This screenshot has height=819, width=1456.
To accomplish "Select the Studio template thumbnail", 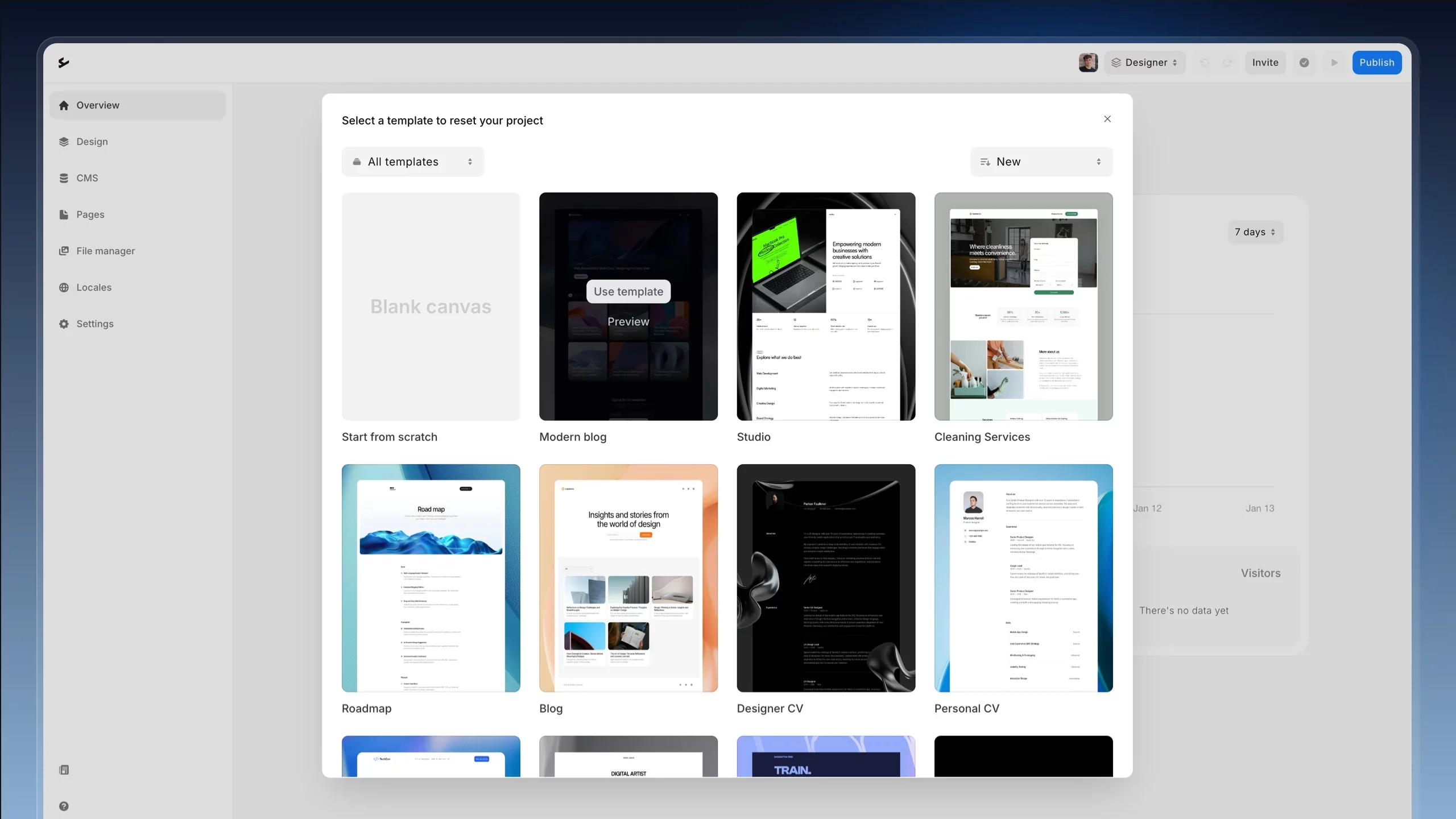I will (x=826, y=307).
